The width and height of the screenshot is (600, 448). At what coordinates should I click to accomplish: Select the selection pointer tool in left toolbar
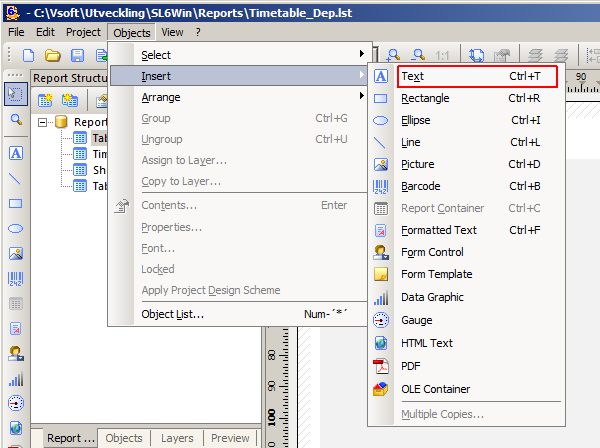(16, 94)
